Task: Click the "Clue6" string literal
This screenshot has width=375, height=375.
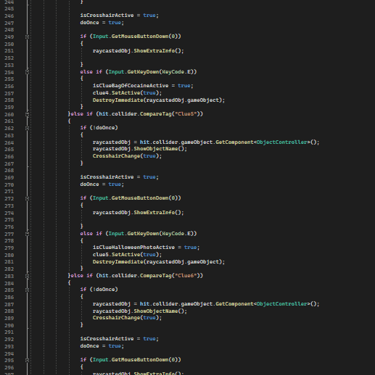Action: pyautogui.click(x=185, y=276)
